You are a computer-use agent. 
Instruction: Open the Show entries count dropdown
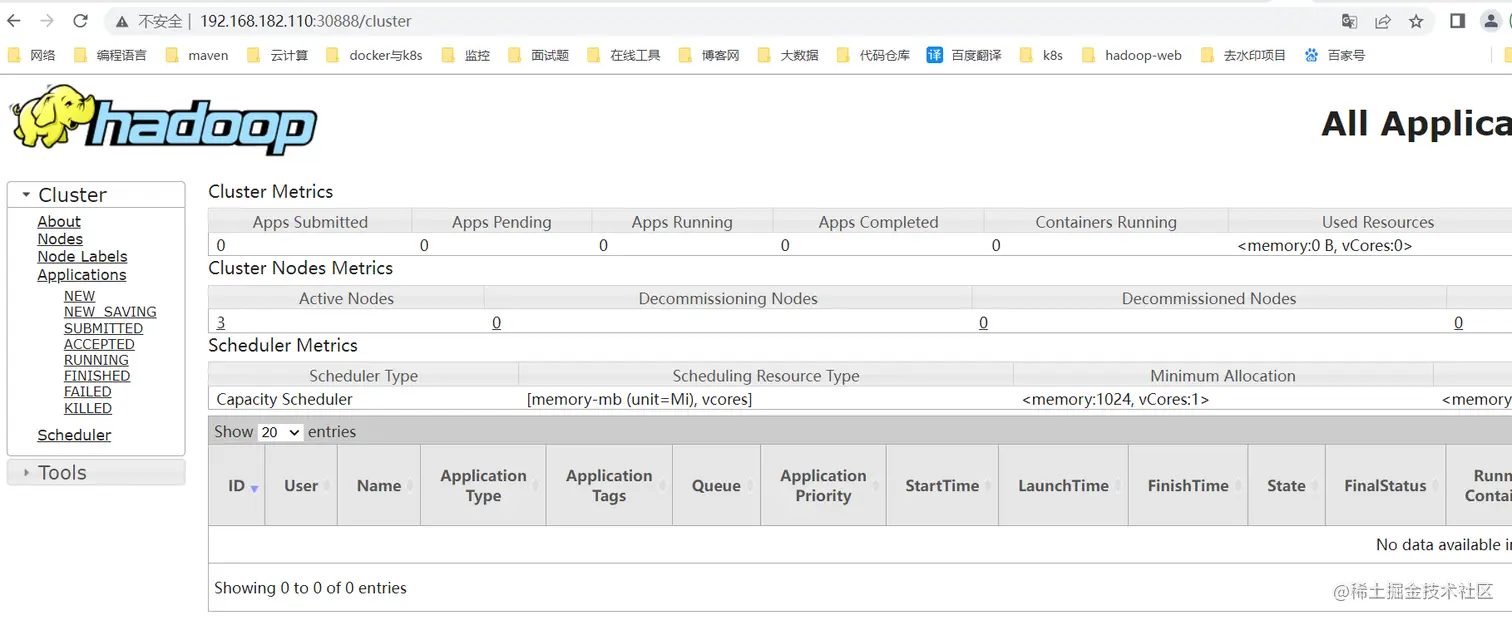pyautogui.click(x=280, y=432)
